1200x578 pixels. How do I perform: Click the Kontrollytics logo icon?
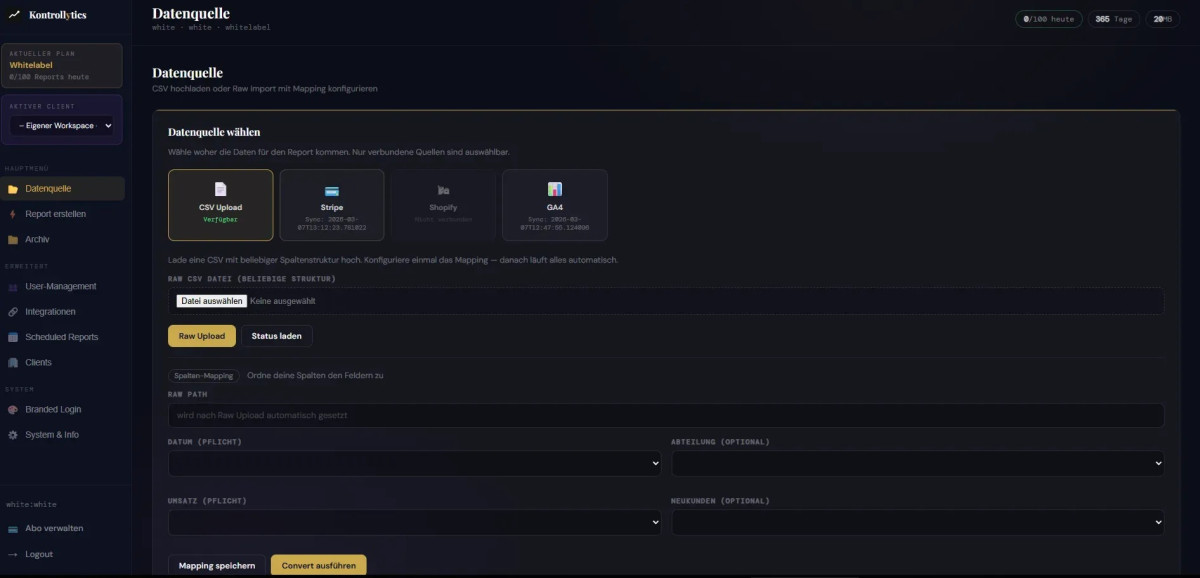click(16, 15)
